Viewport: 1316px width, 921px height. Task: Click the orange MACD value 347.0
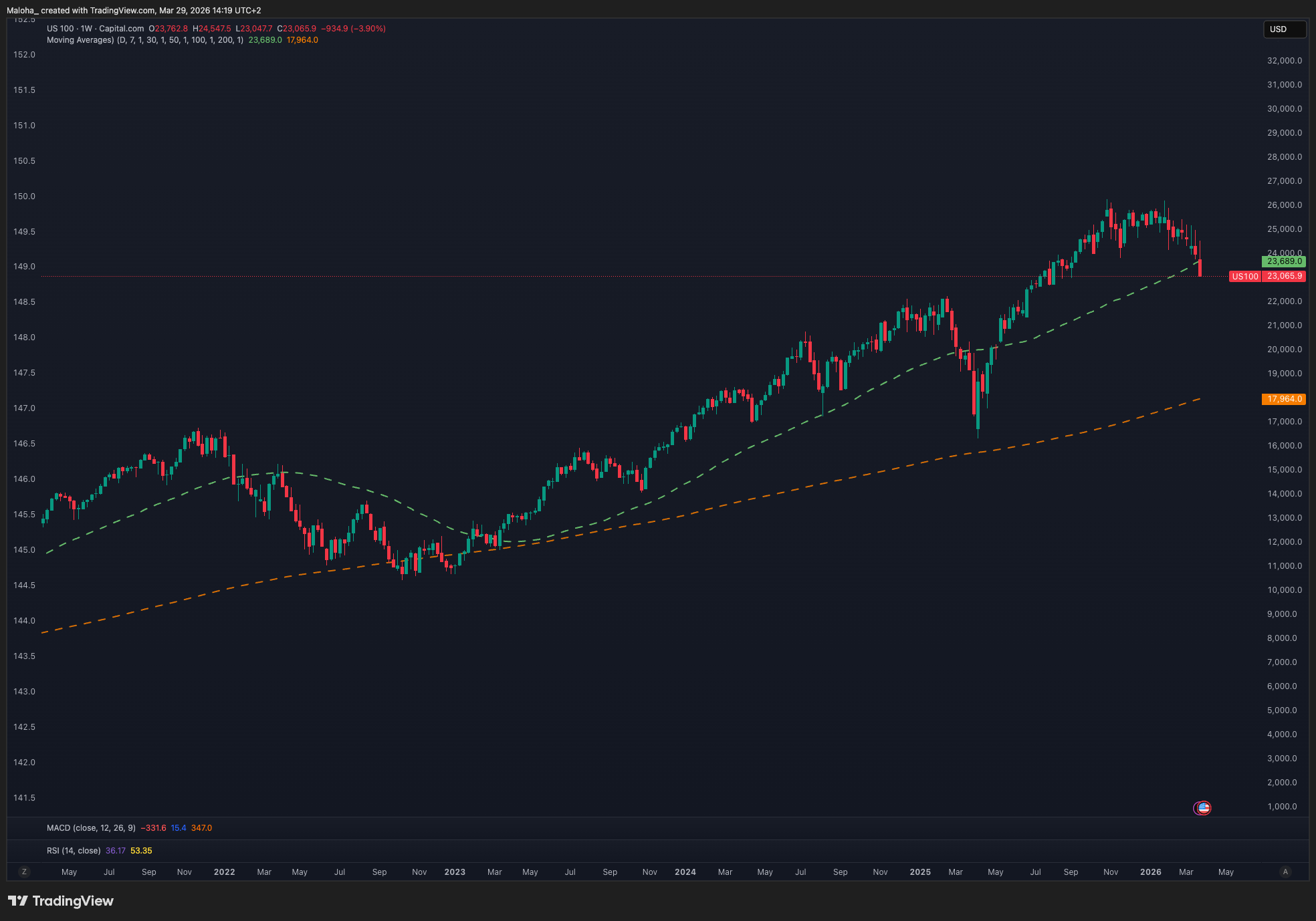(201, 828)
